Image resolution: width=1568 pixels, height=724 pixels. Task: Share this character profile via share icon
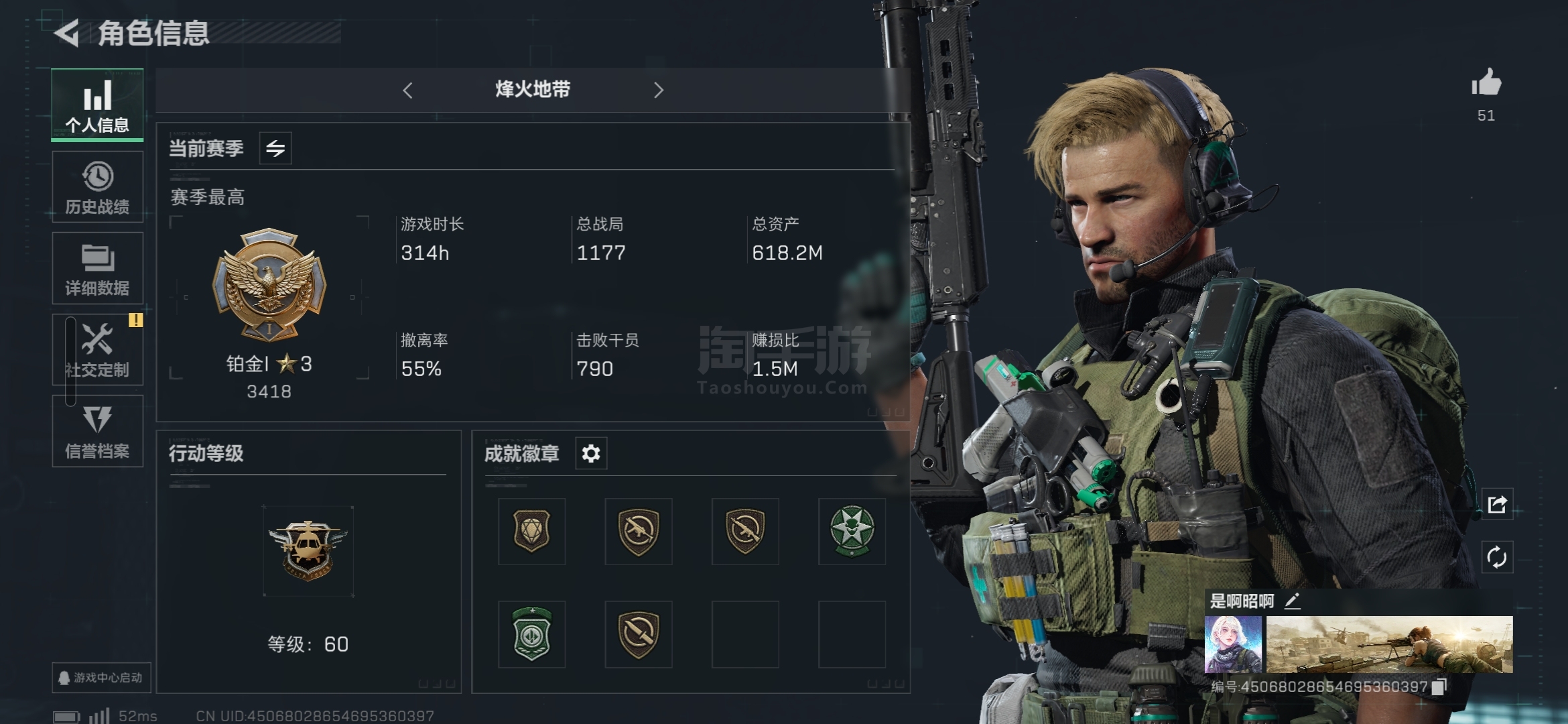pyautogui.click(x=1497, y=504)
